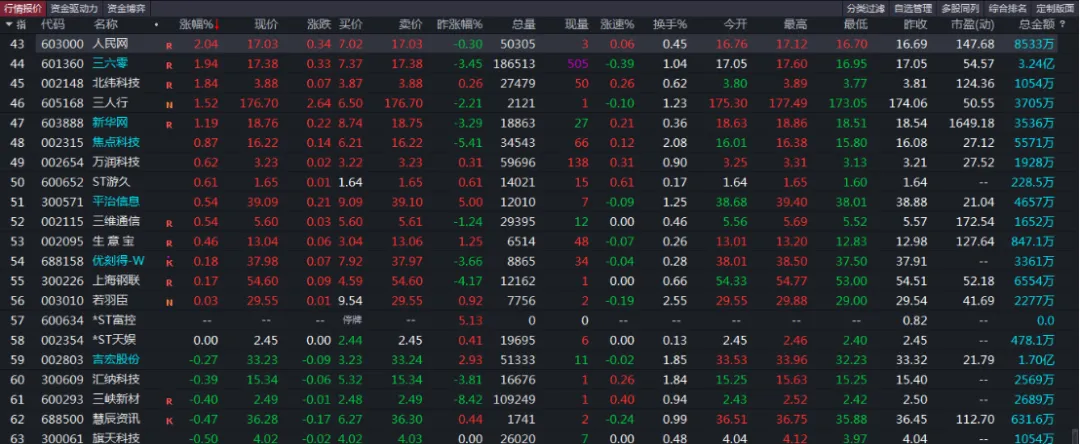Image resolution: width=1080 pixels, height=444 pixels.
Task: Sort by 现价 column header
Action: point(266,24)
